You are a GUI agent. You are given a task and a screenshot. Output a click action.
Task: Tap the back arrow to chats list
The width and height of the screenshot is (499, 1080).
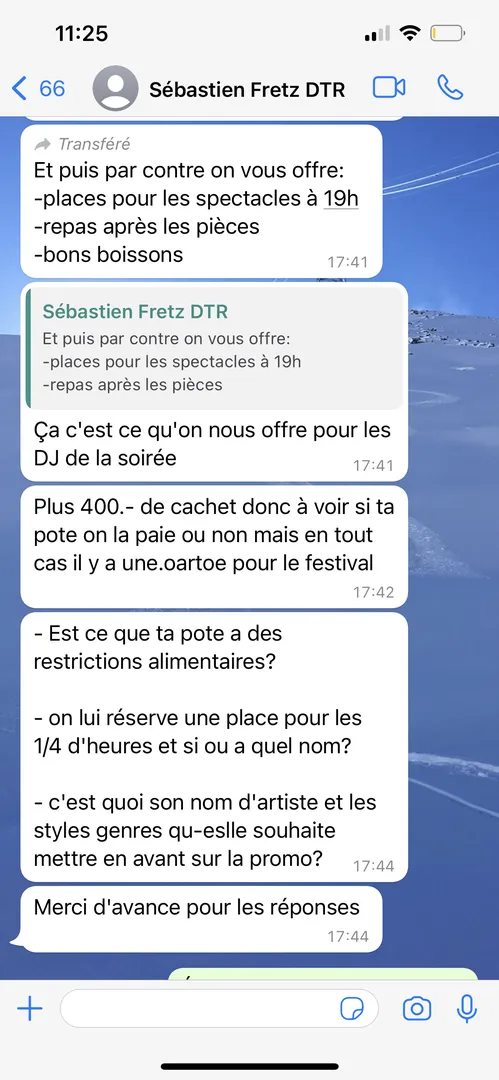(x=19, y=88)
